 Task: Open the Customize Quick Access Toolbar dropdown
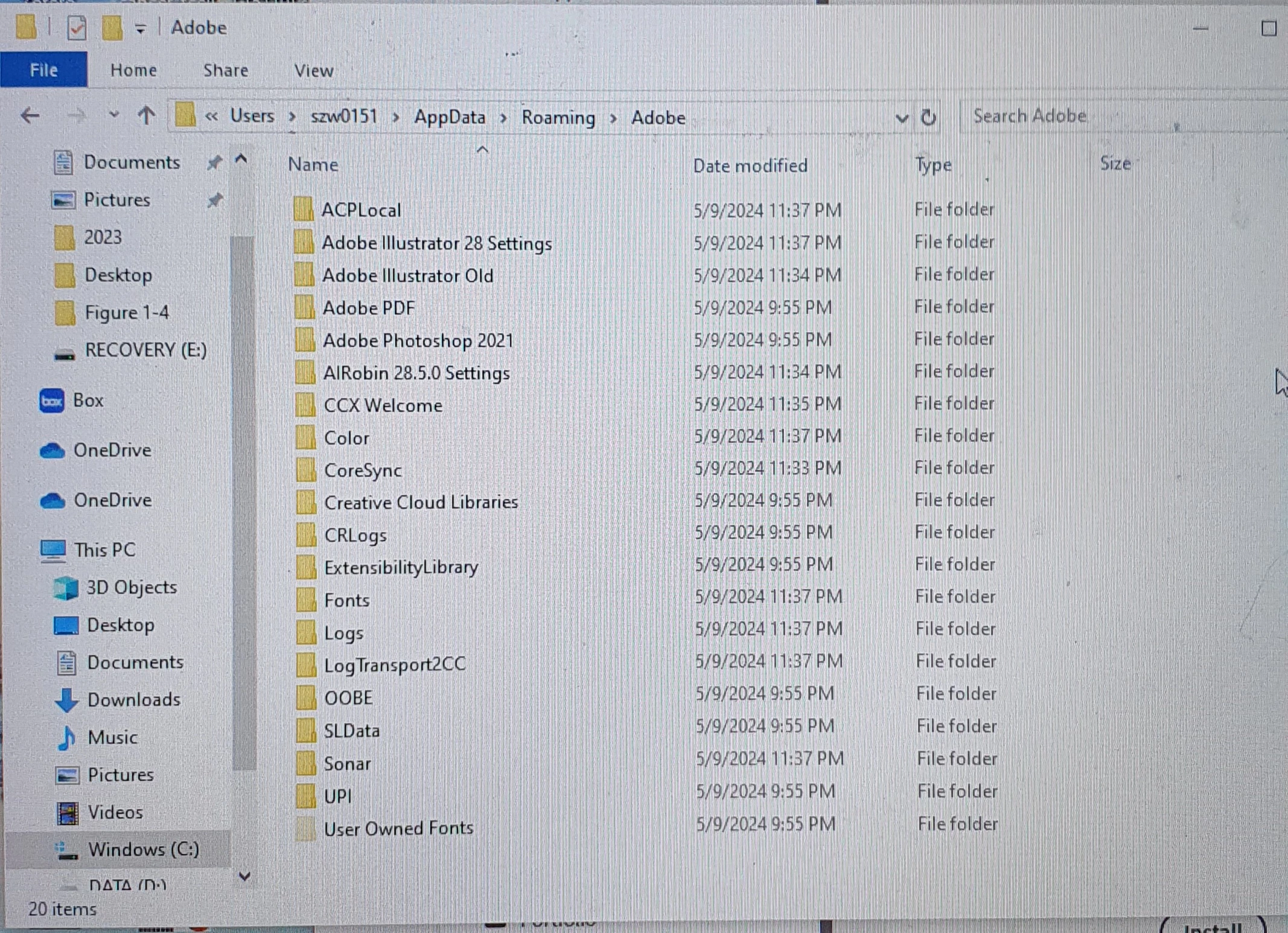(141, 29)
